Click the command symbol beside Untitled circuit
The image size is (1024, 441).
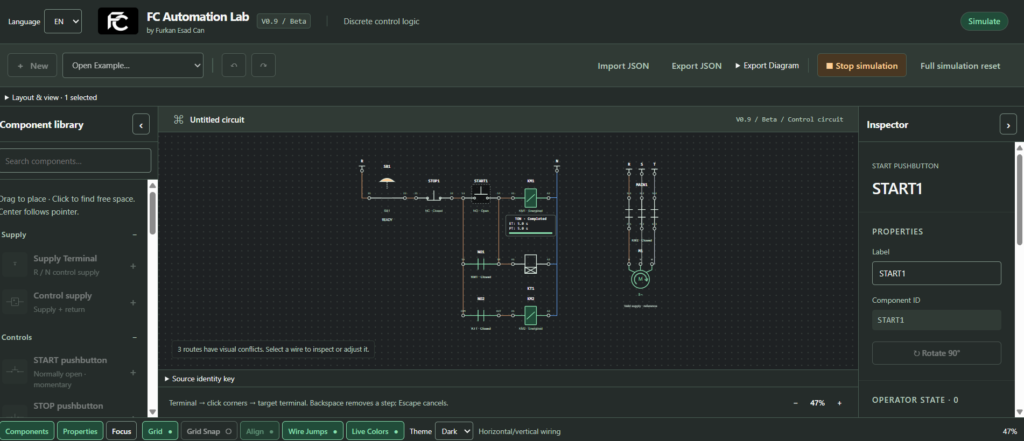[178, 120]
